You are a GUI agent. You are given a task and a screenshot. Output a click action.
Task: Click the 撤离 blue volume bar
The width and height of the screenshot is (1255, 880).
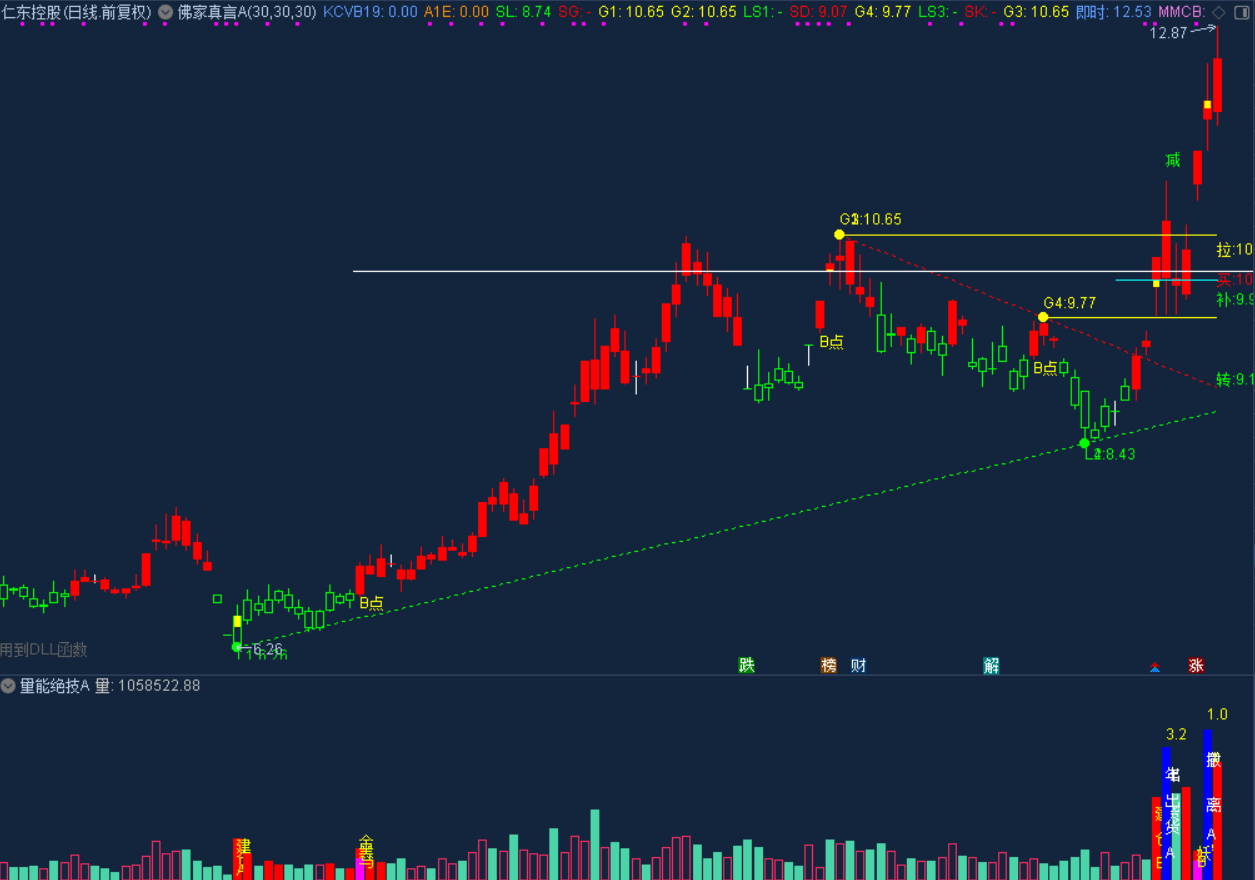[x=1208, y=805]
